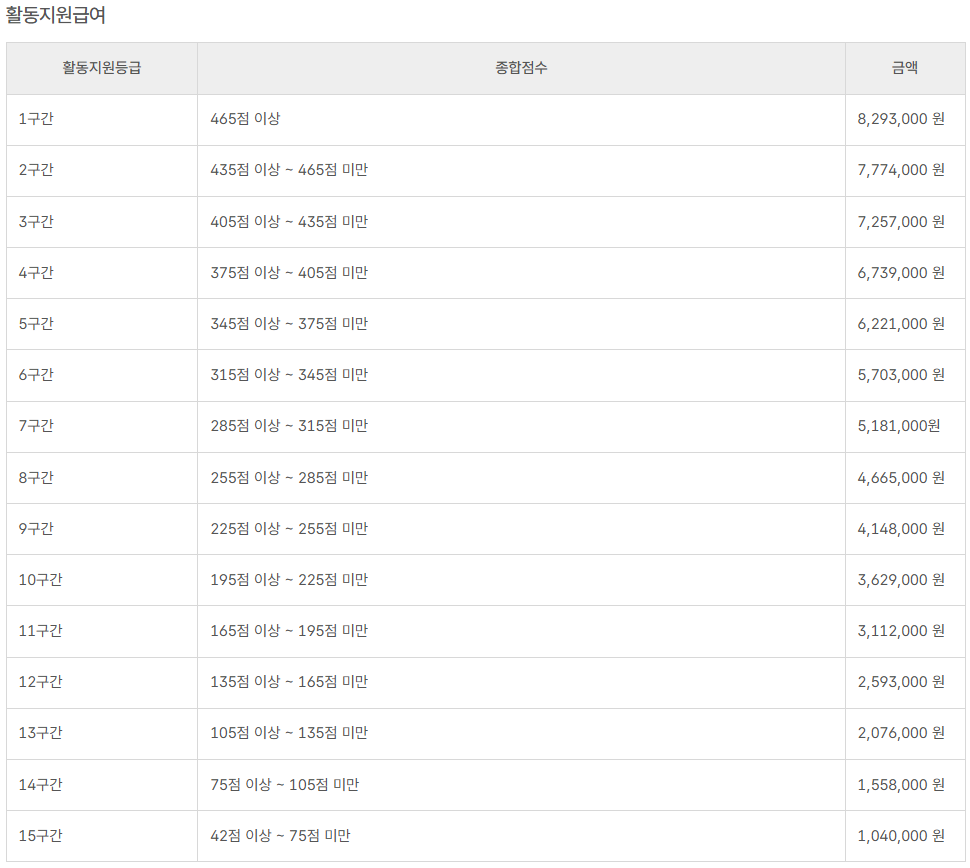This screenshot has height=868, width=970.
Task: Select the 5구간 row label
Action: (x=36, y=324)
